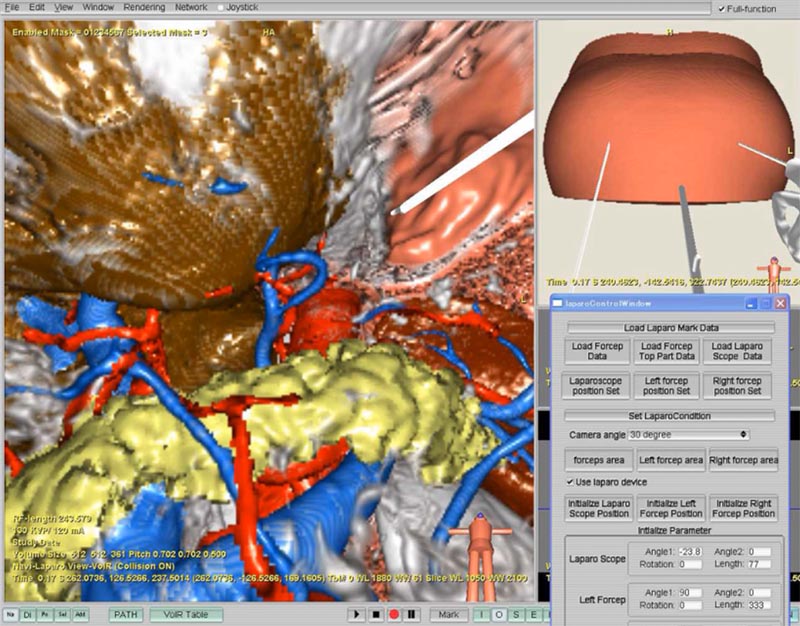Click the 'I' button beside Mark
Screen dimensions: 800x626
(x=481, y=615)
